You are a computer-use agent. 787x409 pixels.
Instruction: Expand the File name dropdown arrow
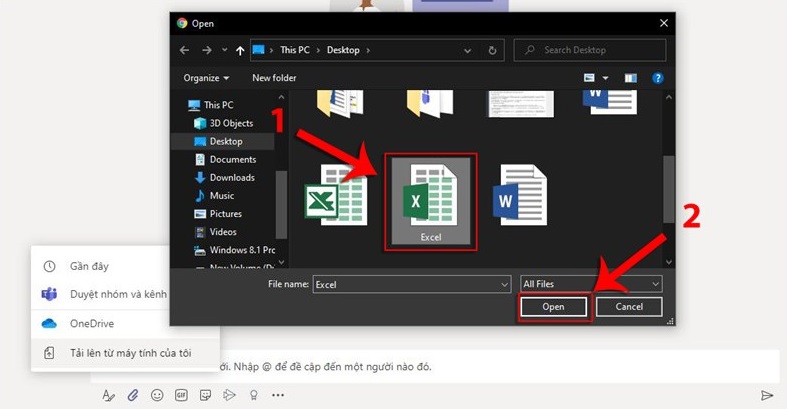[x=504, y=285]
